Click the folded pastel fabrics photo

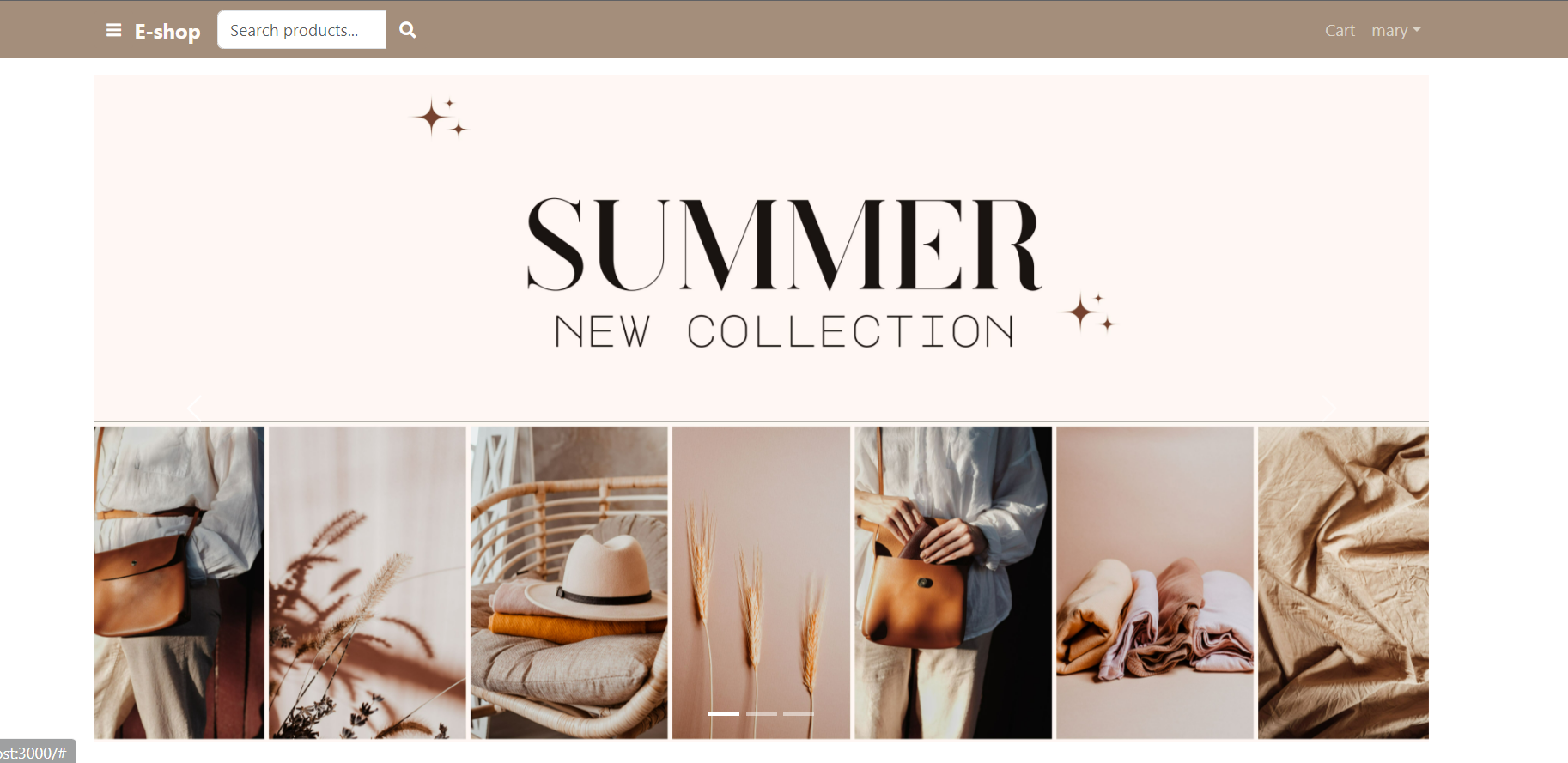(1155, 583)
